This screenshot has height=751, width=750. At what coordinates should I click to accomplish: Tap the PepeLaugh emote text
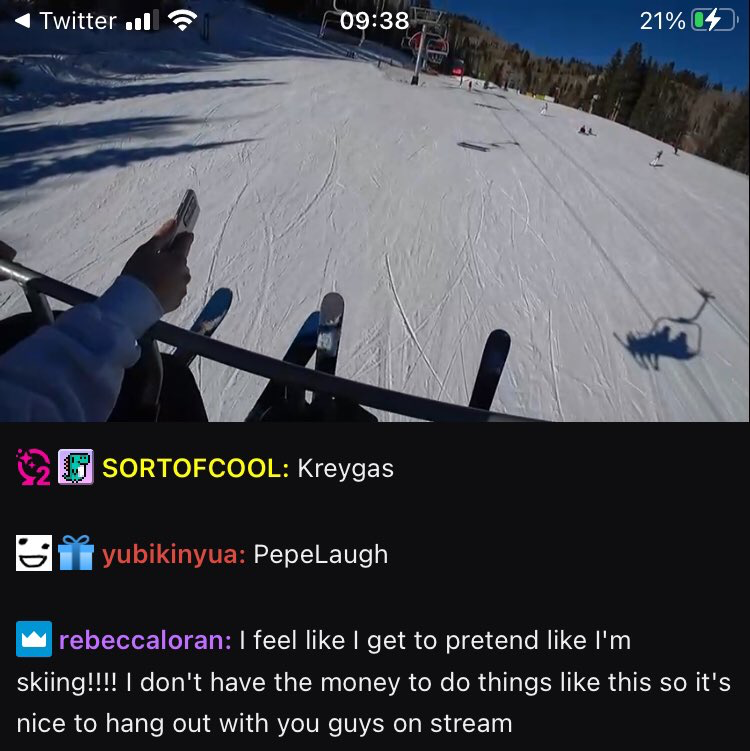point(320,555)
